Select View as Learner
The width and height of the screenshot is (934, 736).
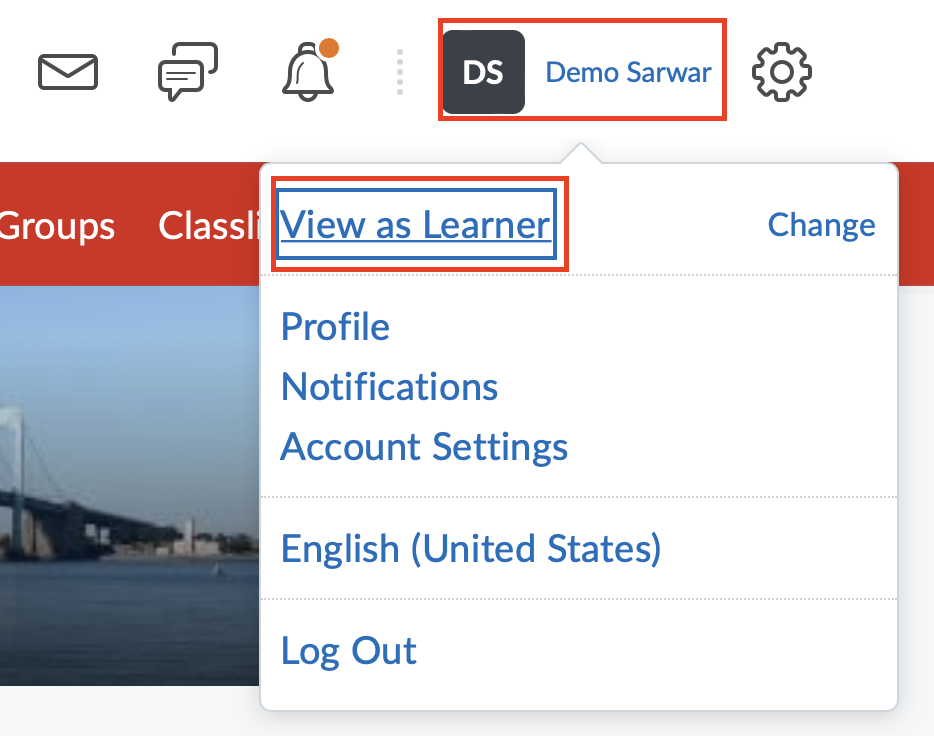click(x=416, y=224)
